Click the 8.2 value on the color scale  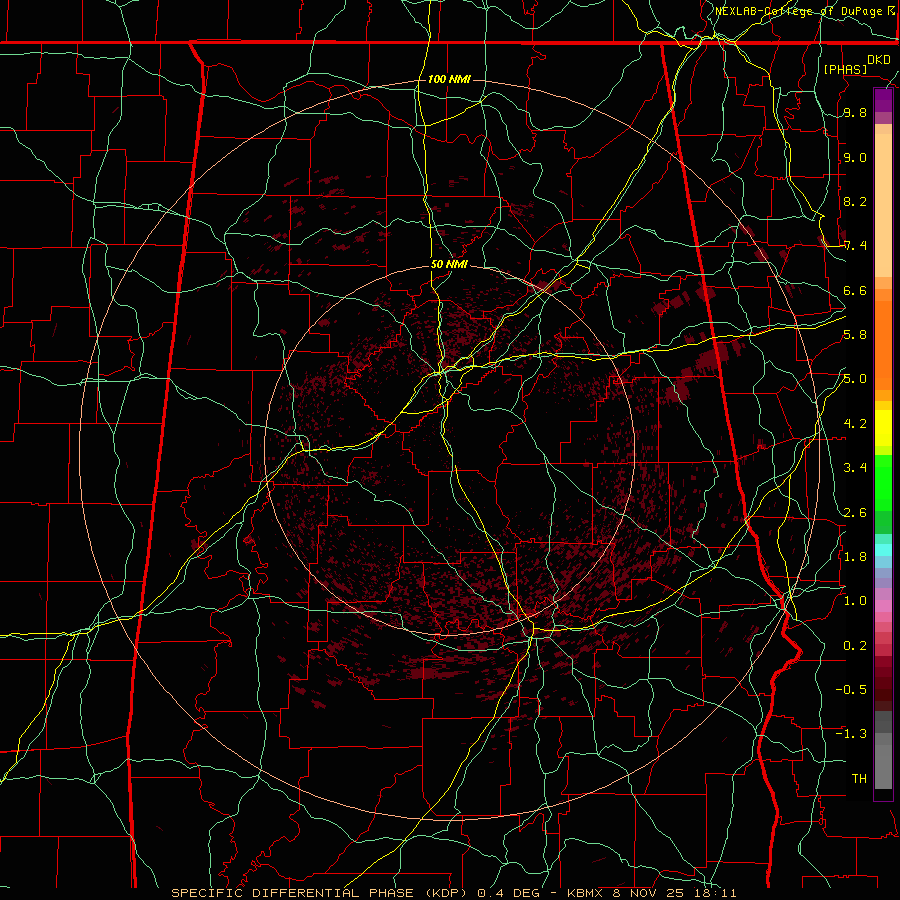click(855, 202)
